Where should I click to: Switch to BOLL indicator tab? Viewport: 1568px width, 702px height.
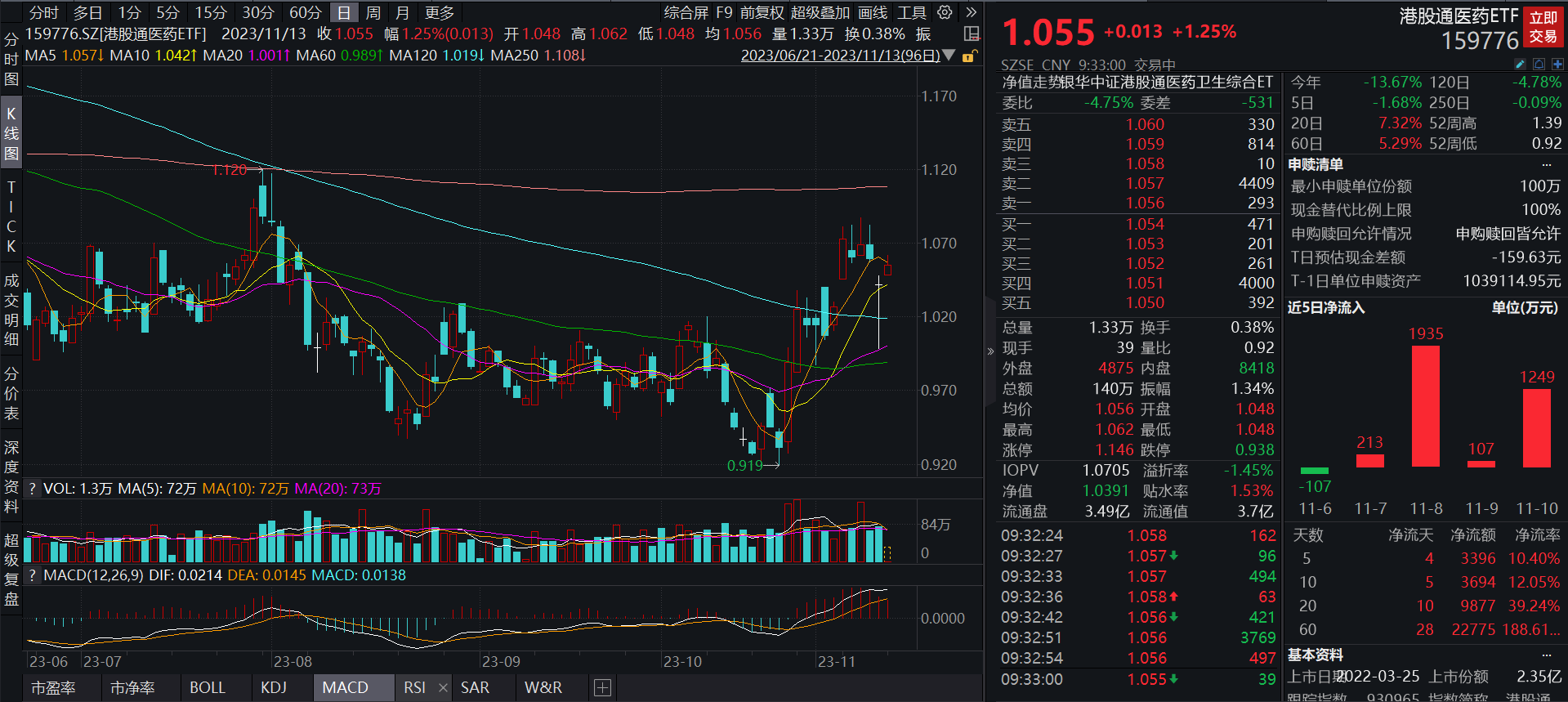click(x=208, y=688)
